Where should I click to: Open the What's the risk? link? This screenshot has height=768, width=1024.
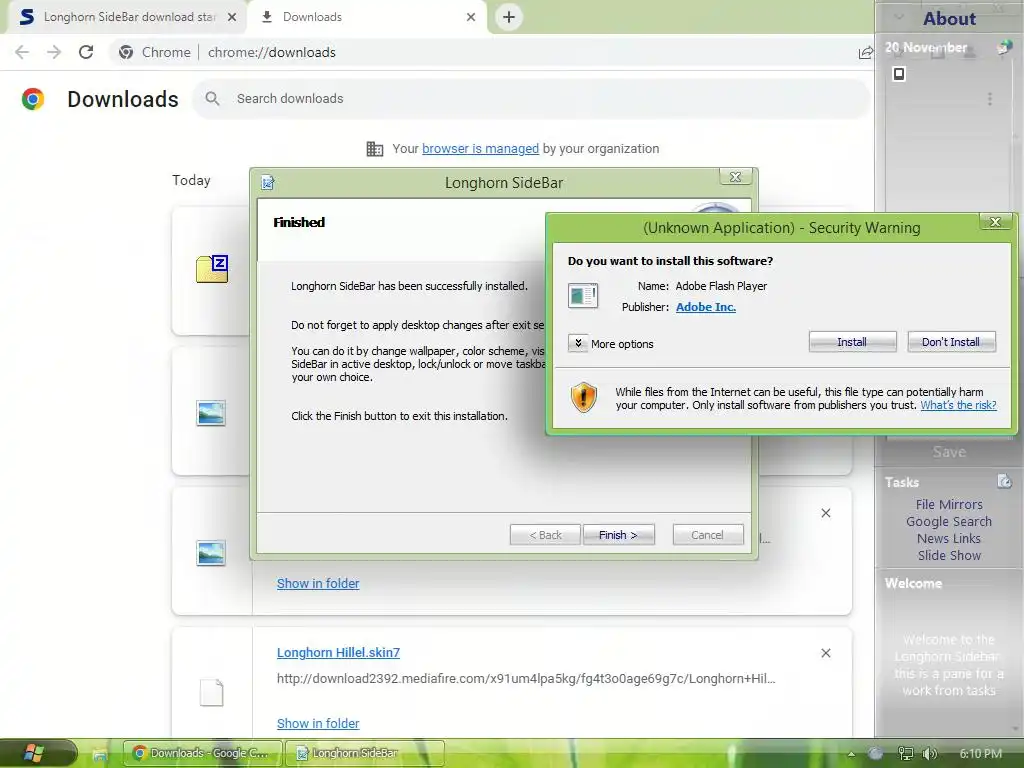(x=958, y=405)
